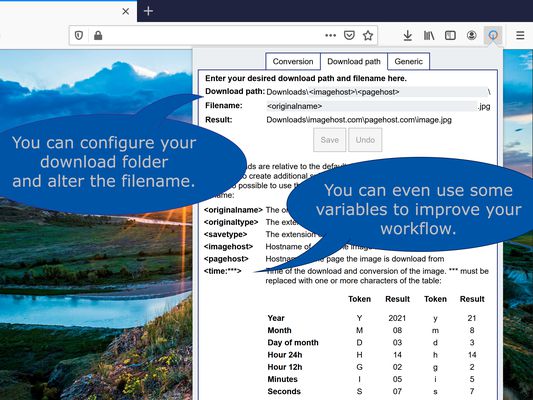
Task: Click the <originalname> variable label
Action: 233,210
